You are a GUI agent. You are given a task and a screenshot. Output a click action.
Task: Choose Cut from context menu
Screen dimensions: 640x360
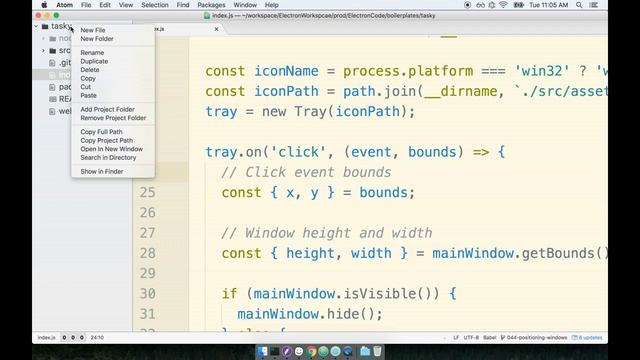[86, 87]
